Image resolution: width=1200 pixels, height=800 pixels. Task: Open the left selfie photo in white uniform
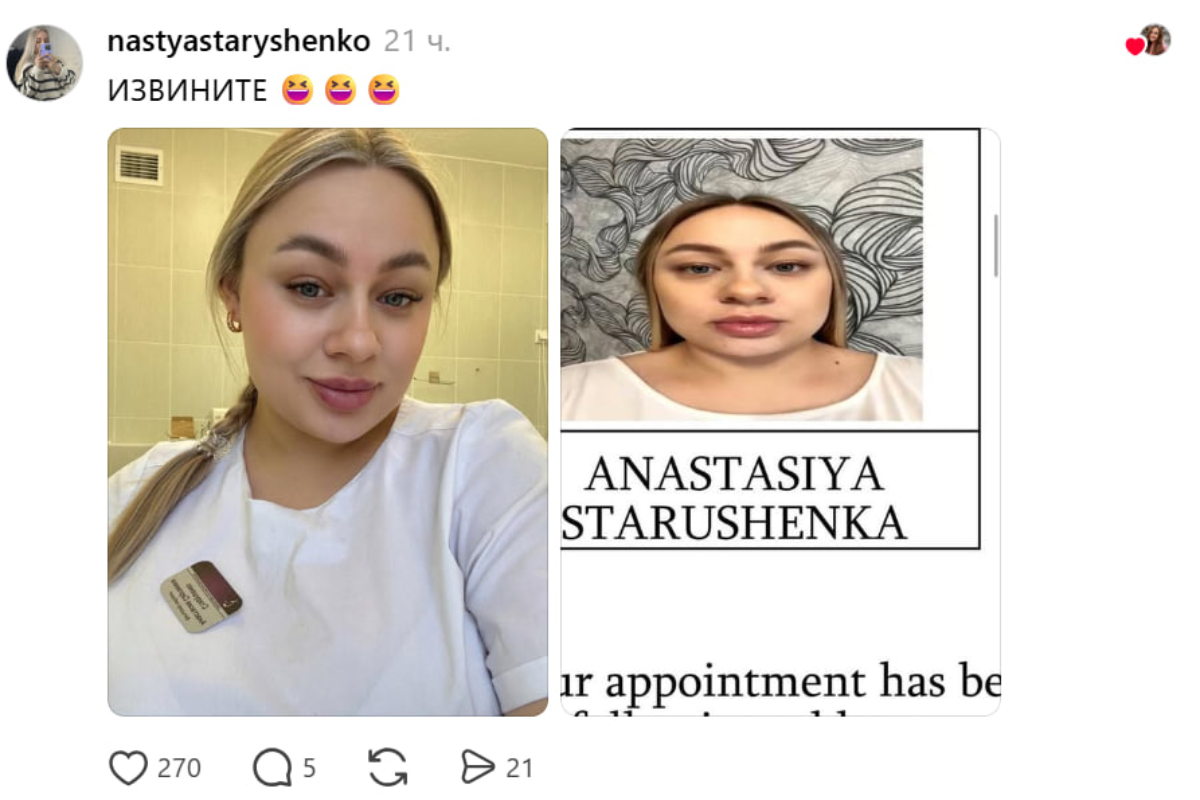(x=328, y=422)
